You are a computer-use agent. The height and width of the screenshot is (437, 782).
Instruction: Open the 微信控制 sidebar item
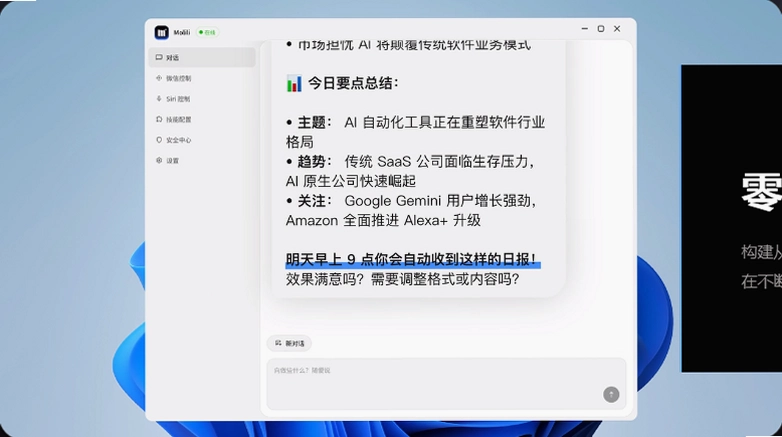pyautogui.click(x=202, y=78)
